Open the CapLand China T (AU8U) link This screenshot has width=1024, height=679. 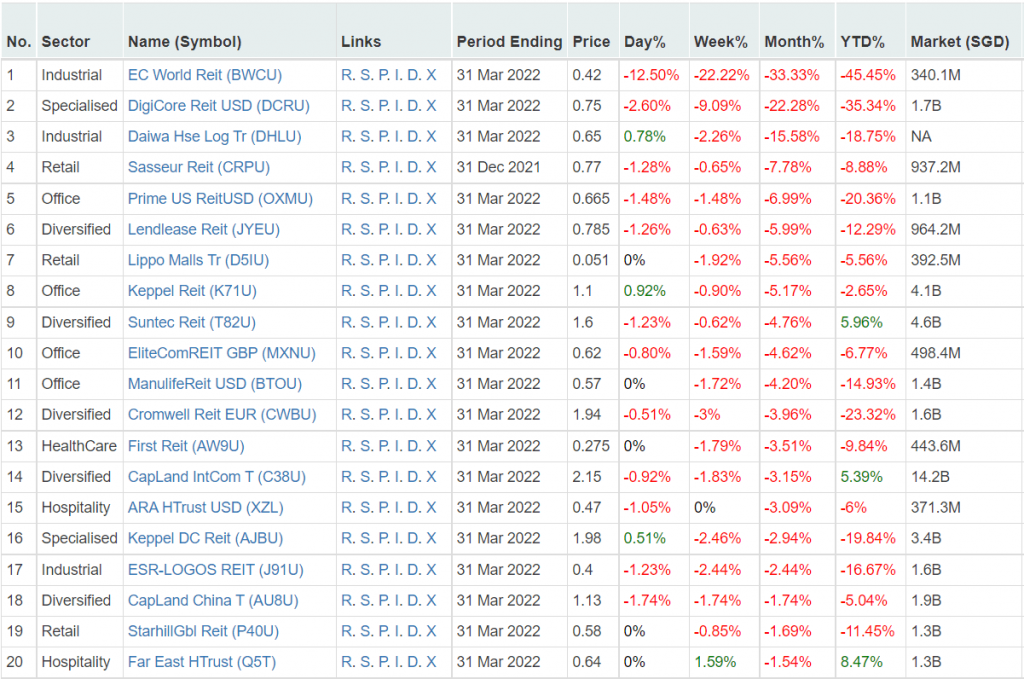click(x=213, y=600)
